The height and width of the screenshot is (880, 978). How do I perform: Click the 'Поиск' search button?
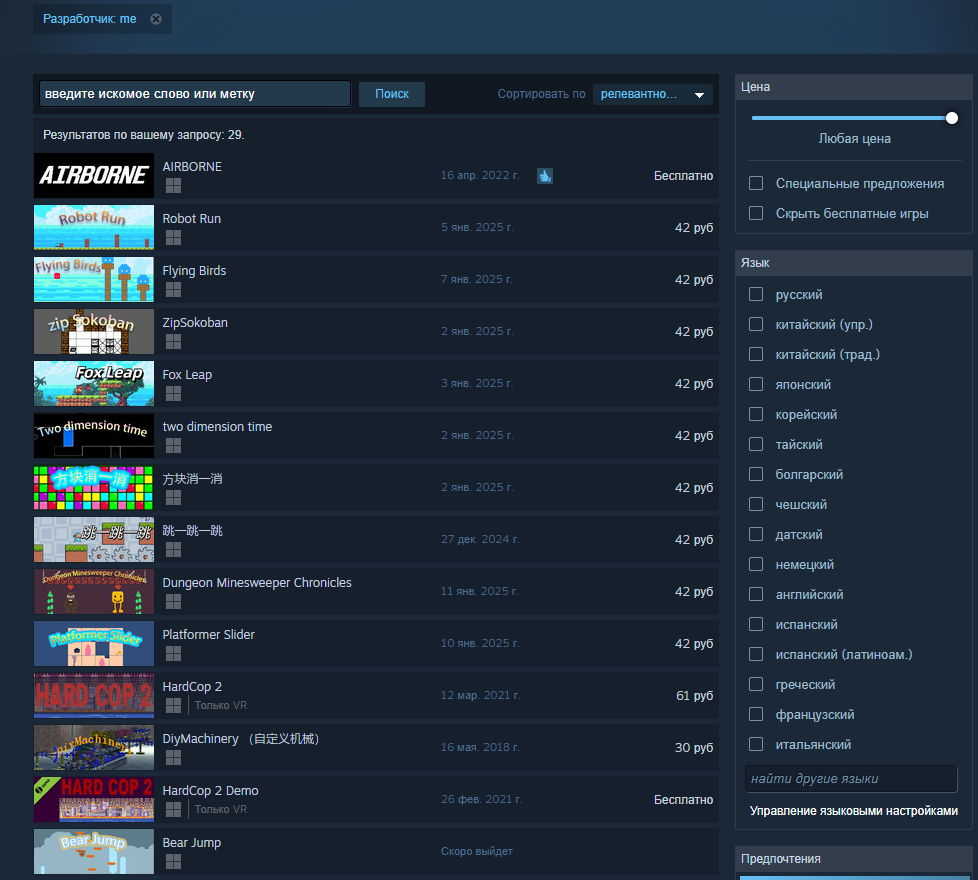pos(392,94)
